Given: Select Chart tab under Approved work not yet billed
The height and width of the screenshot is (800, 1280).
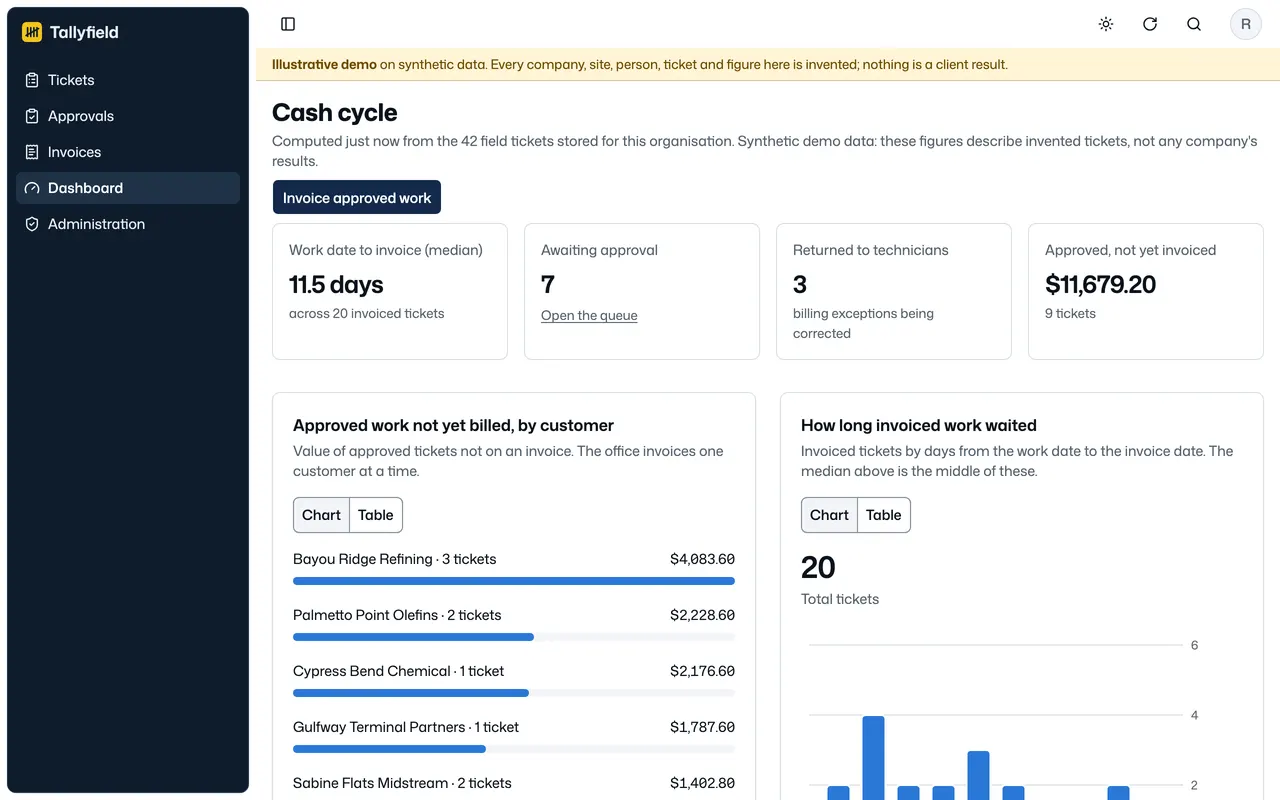Looking at the screenshot, I should (321, 515).
